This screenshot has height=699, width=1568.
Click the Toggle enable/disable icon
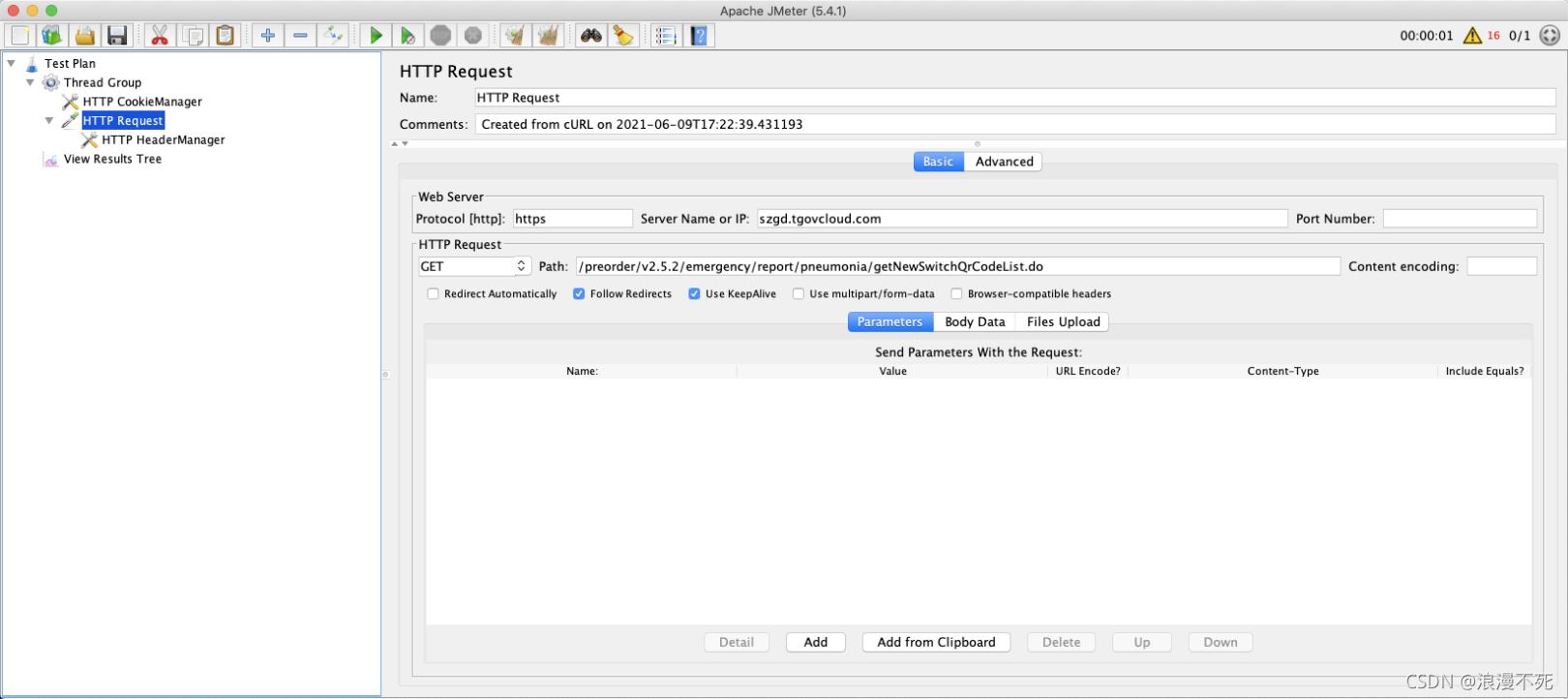(x=333, y=36)
